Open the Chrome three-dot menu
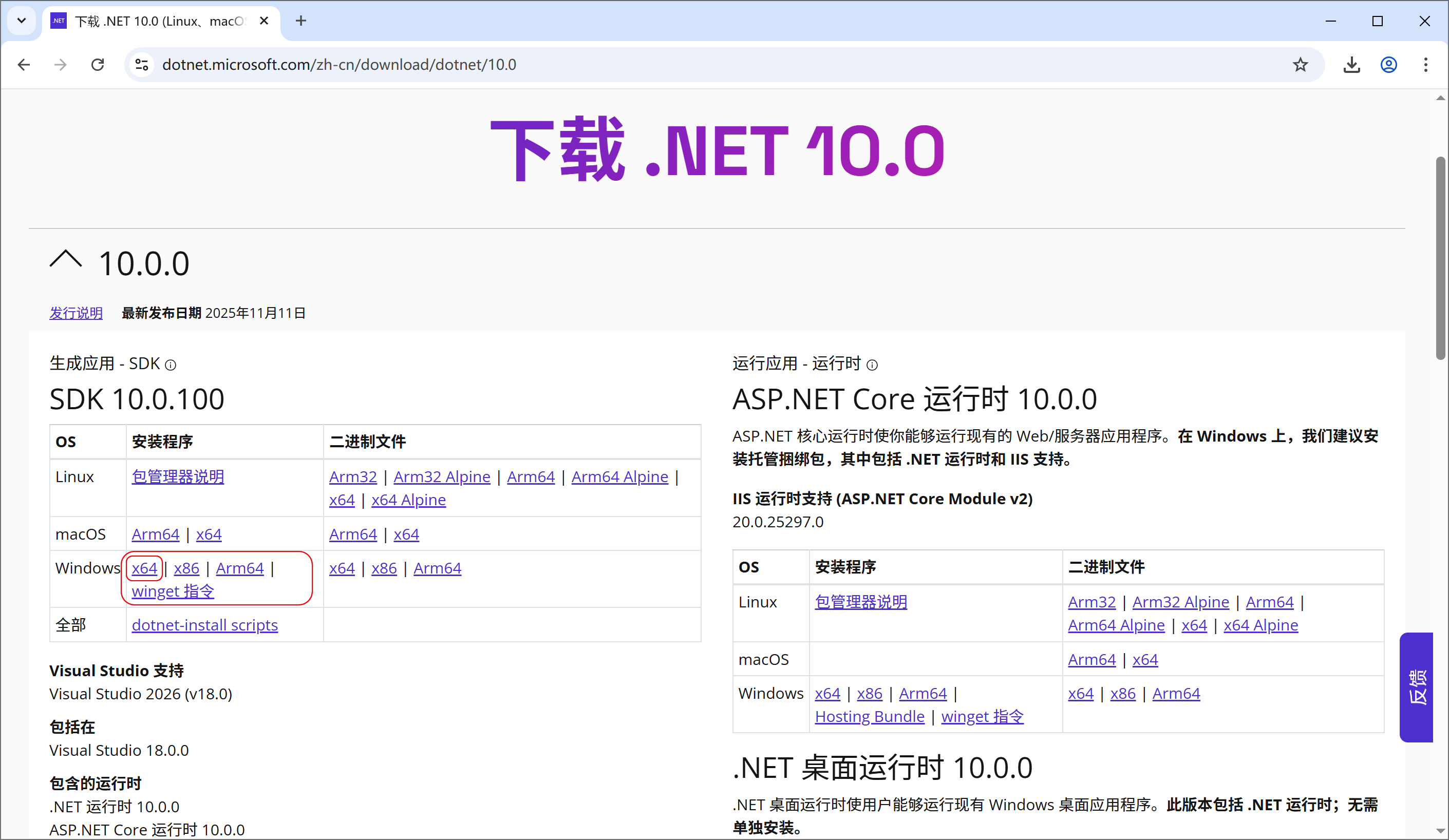1449x840 pixels. click(1425, 64)
